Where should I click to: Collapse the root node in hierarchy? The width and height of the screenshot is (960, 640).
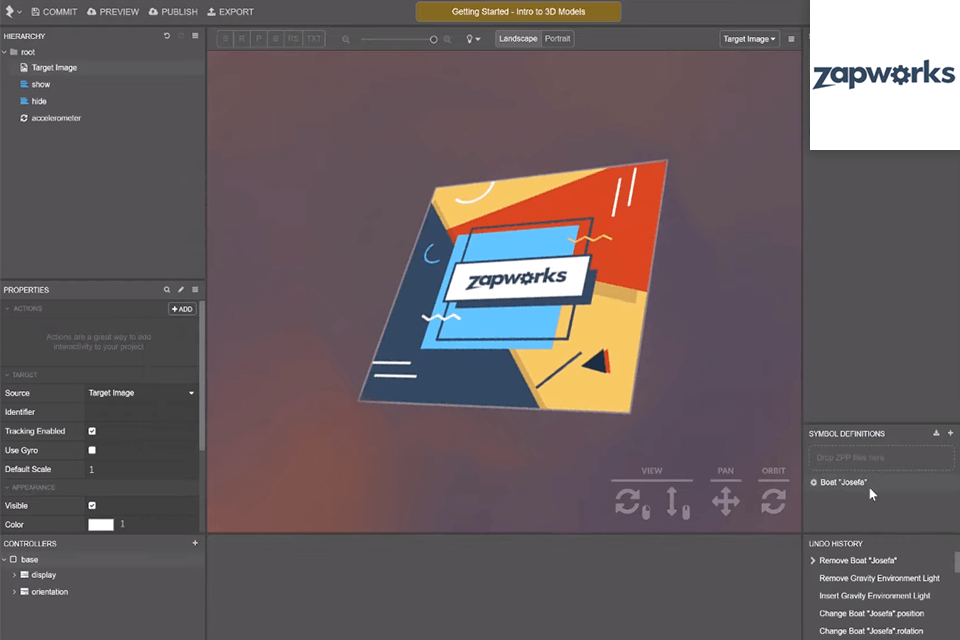[5, 52]
